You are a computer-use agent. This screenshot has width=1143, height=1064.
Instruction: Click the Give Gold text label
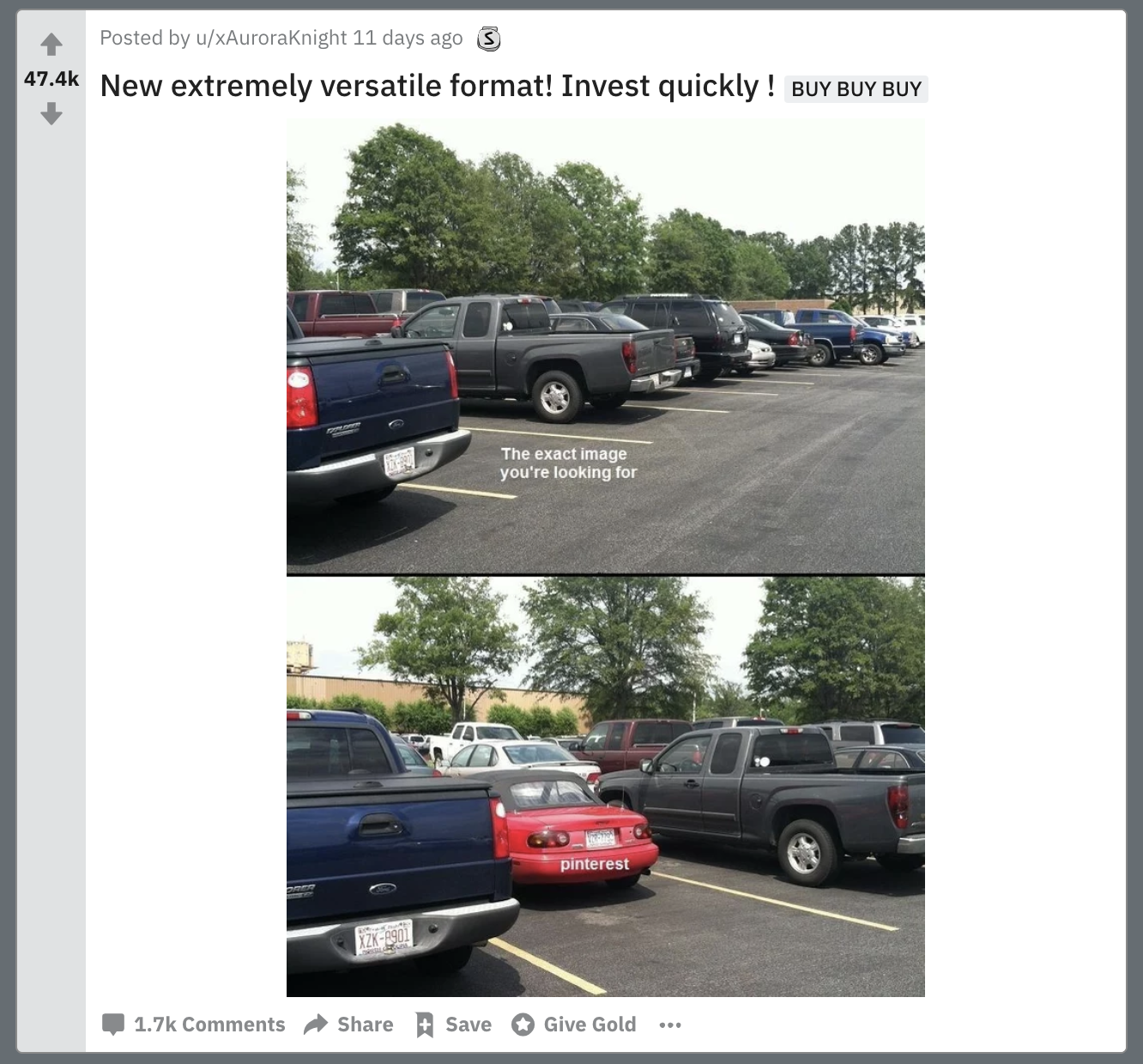tap(590, 1025)
